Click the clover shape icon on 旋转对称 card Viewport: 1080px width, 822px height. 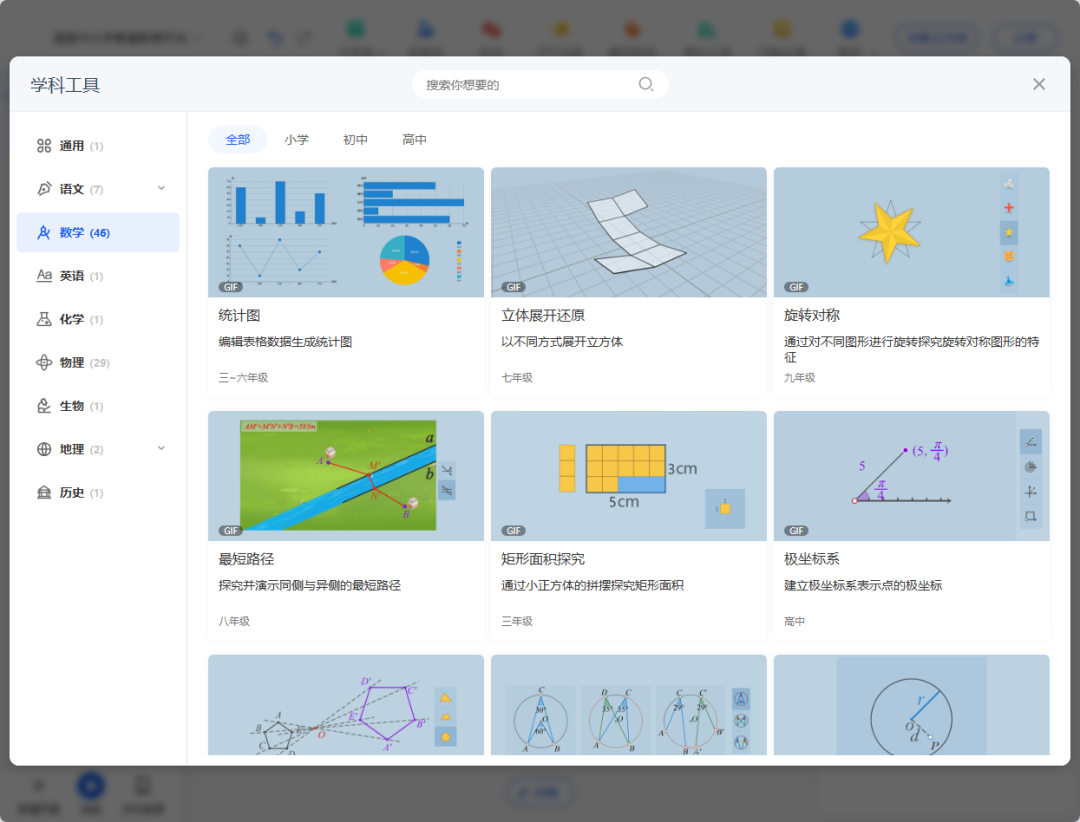click(1009, 184)
